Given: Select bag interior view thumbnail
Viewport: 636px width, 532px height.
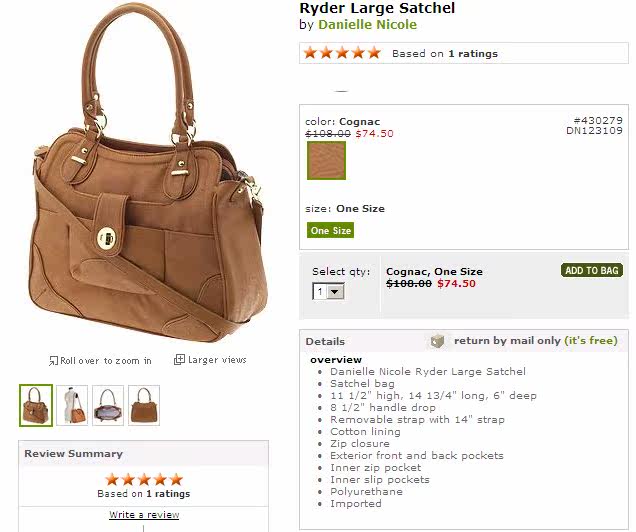Looking at the screenshot, I should coord(108,405).
